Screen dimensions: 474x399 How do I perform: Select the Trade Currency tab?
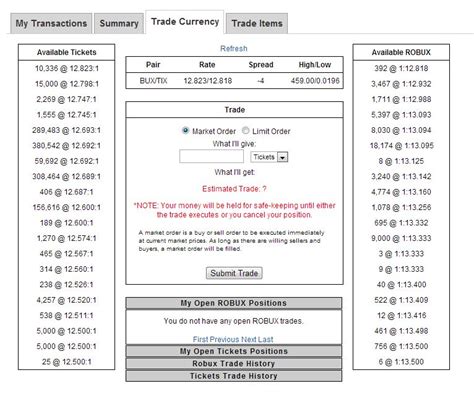185,22
